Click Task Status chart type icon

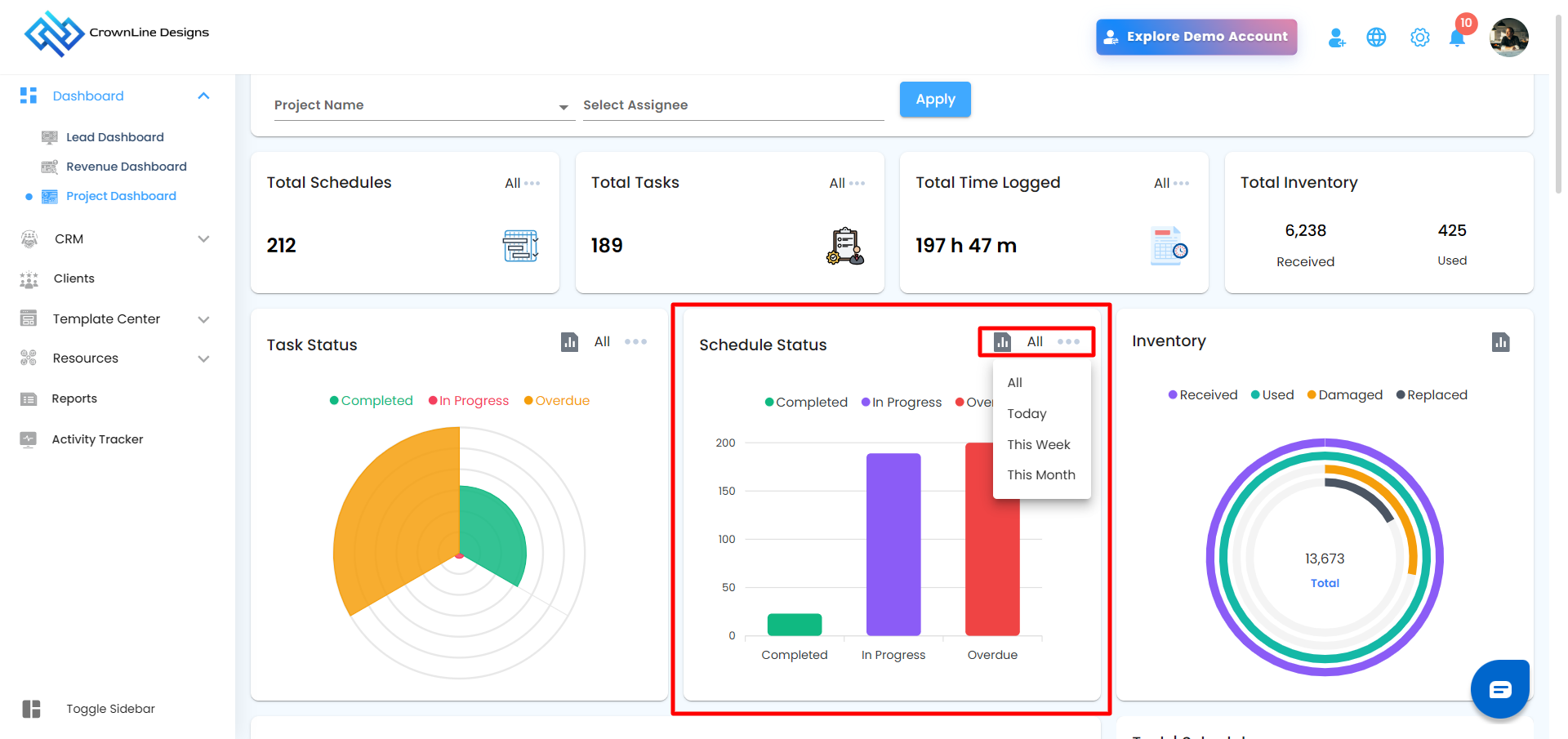(x=569, y=342)
